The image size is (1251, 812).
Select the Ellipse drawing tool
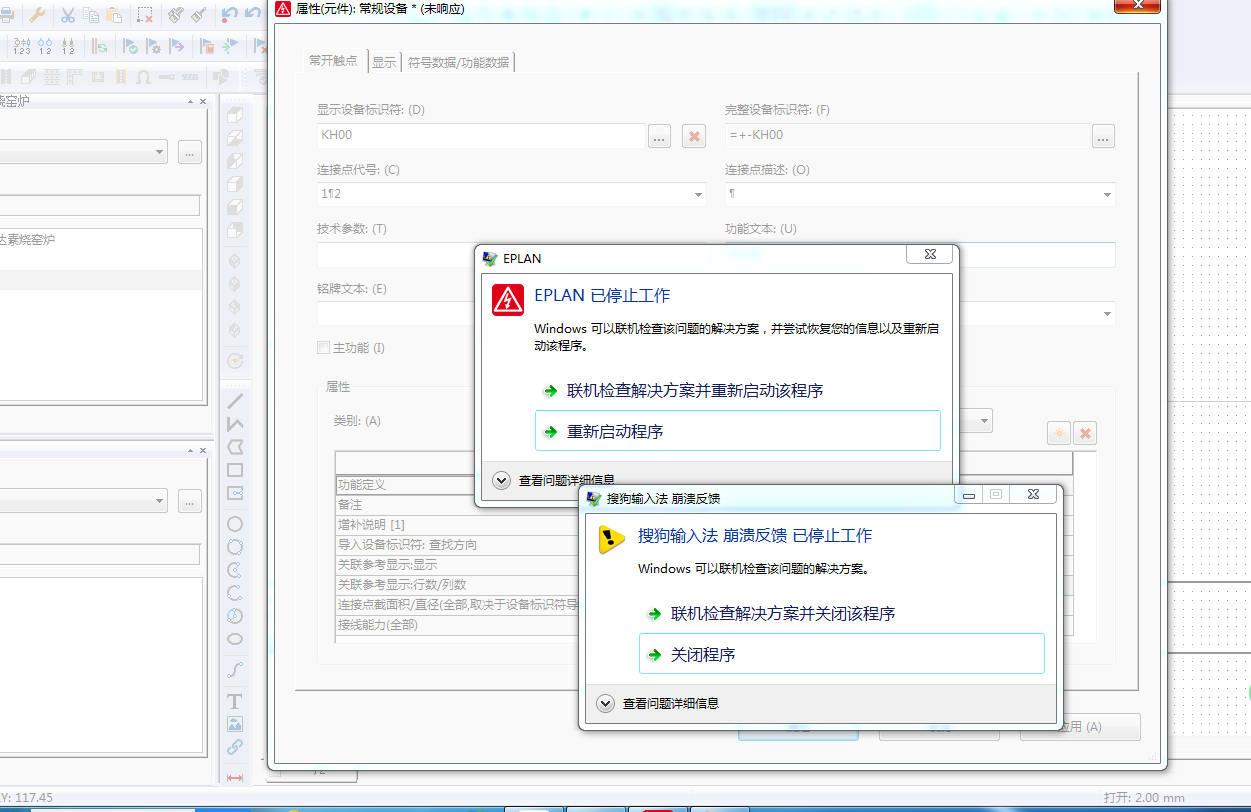pyautogui.click(x=235, y=639)
